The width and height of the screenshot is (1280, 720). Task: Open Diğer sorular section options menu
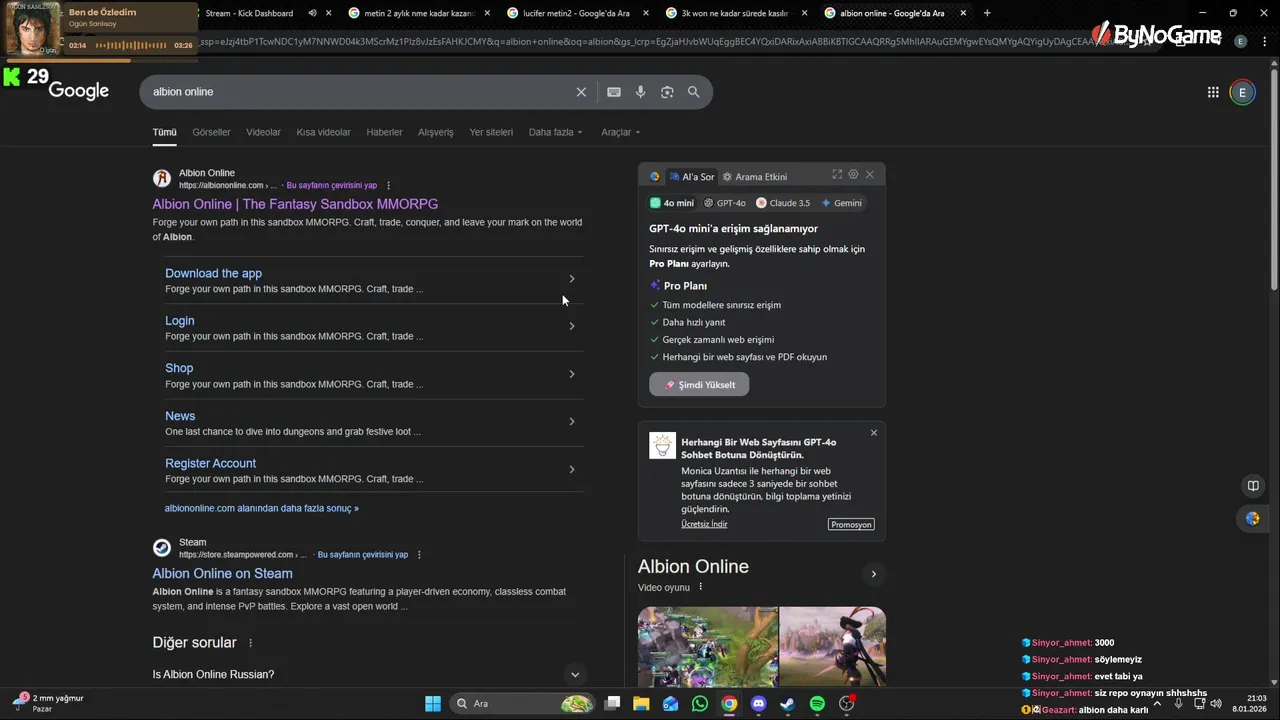click(x=251, y=643)
